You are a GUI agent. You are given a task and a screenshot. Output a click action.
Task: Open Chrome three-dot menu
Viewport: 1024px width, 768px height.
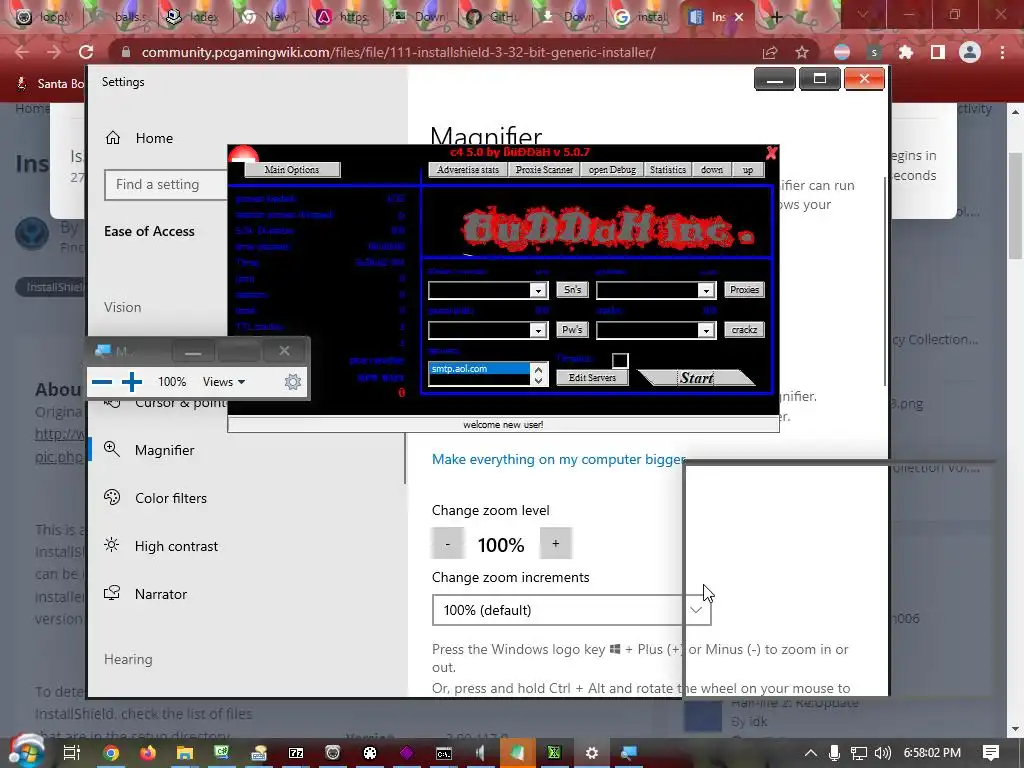1002,52
